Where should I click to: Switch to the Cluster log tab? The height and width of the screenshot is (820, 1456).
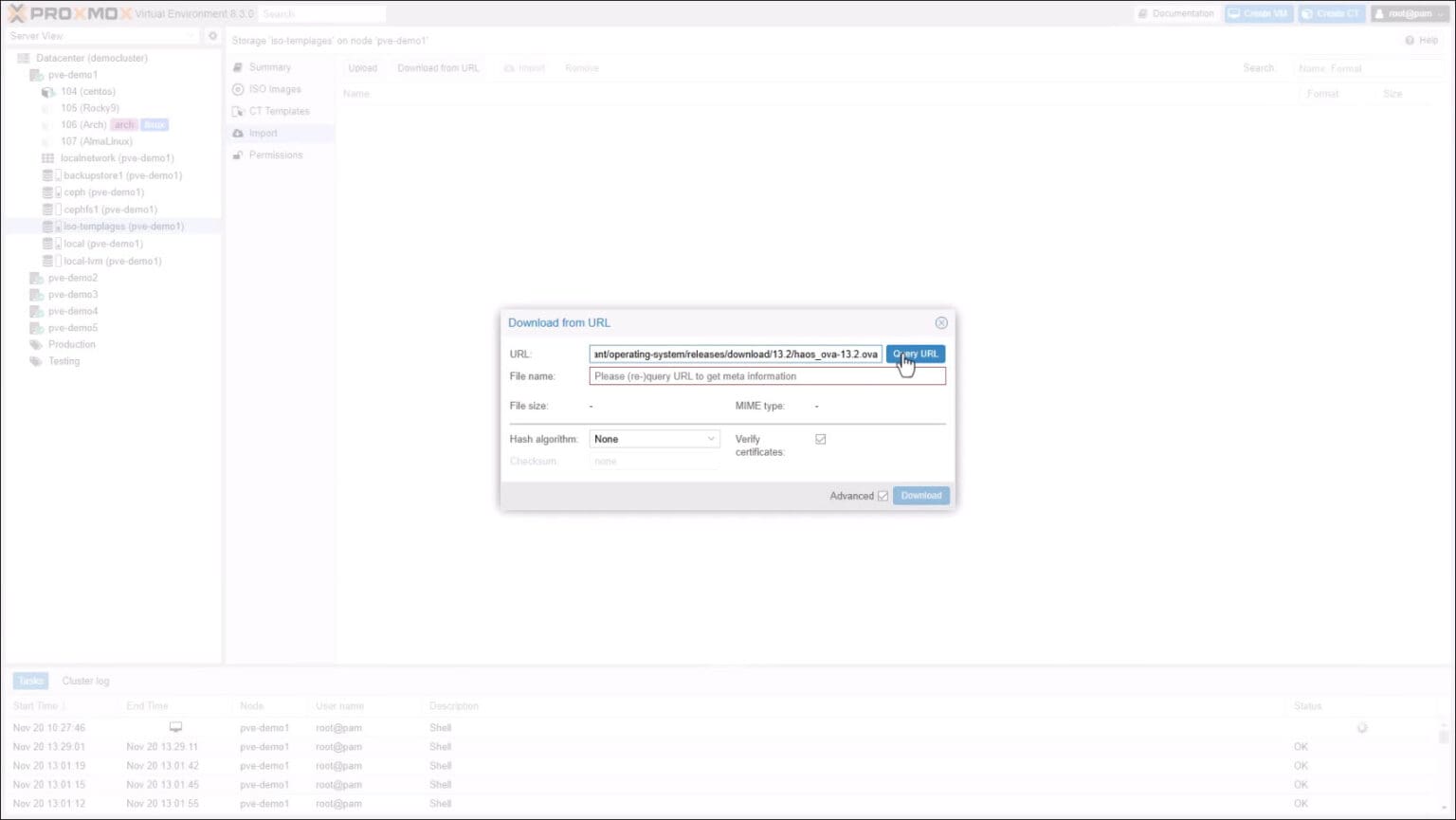85,681
